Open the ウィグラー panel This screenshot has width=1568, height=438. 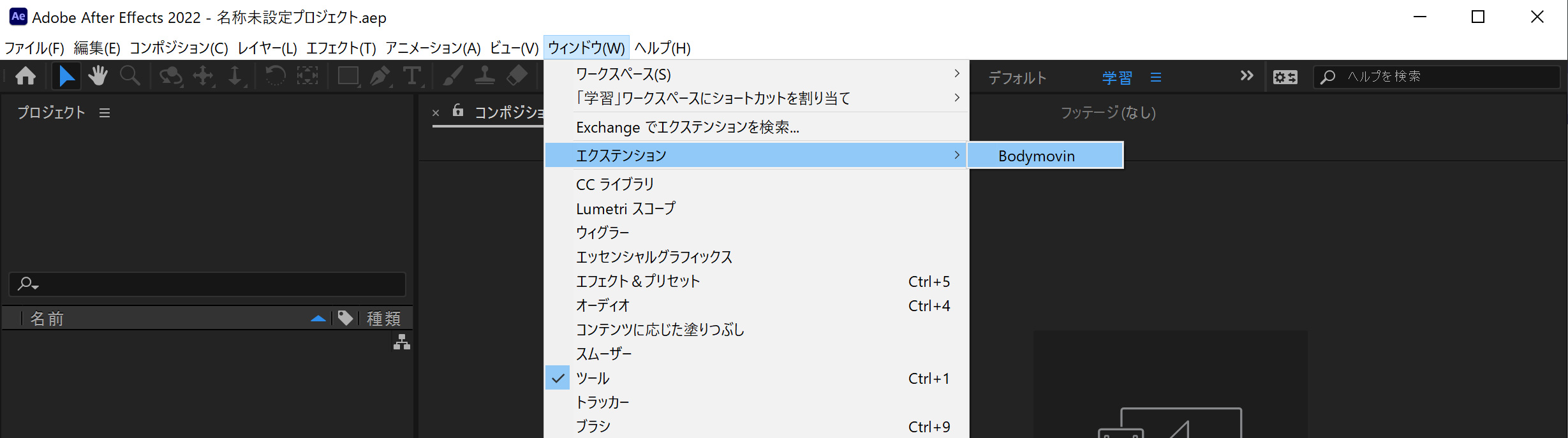click(757, 233)
